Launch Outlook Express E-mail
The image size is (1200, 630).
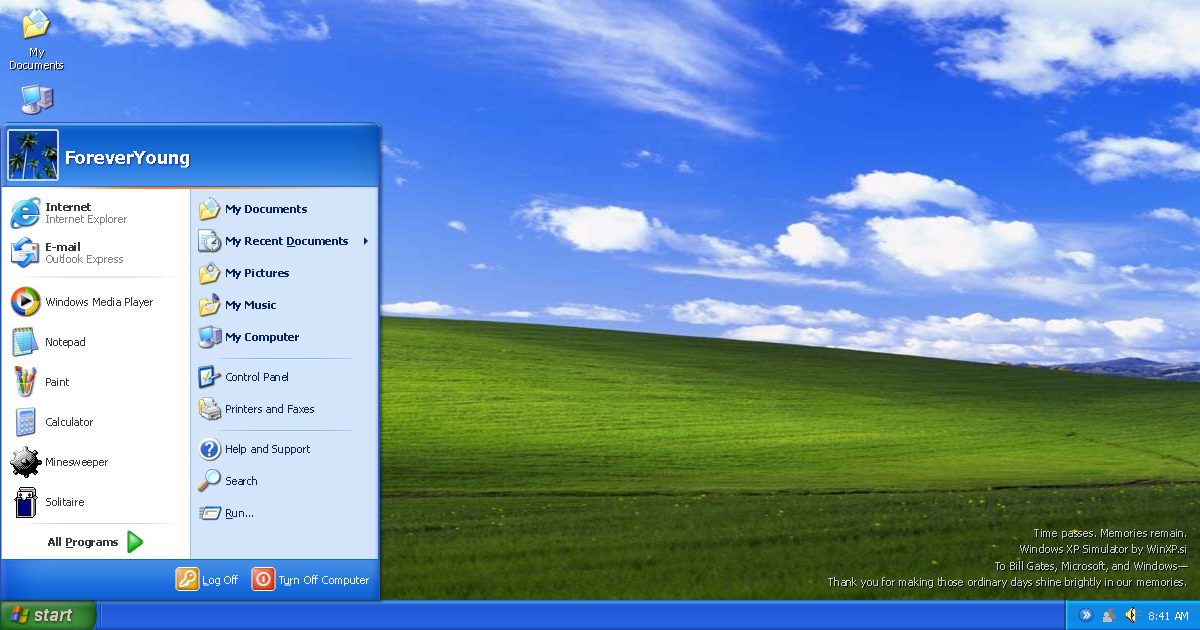[95, 253]
